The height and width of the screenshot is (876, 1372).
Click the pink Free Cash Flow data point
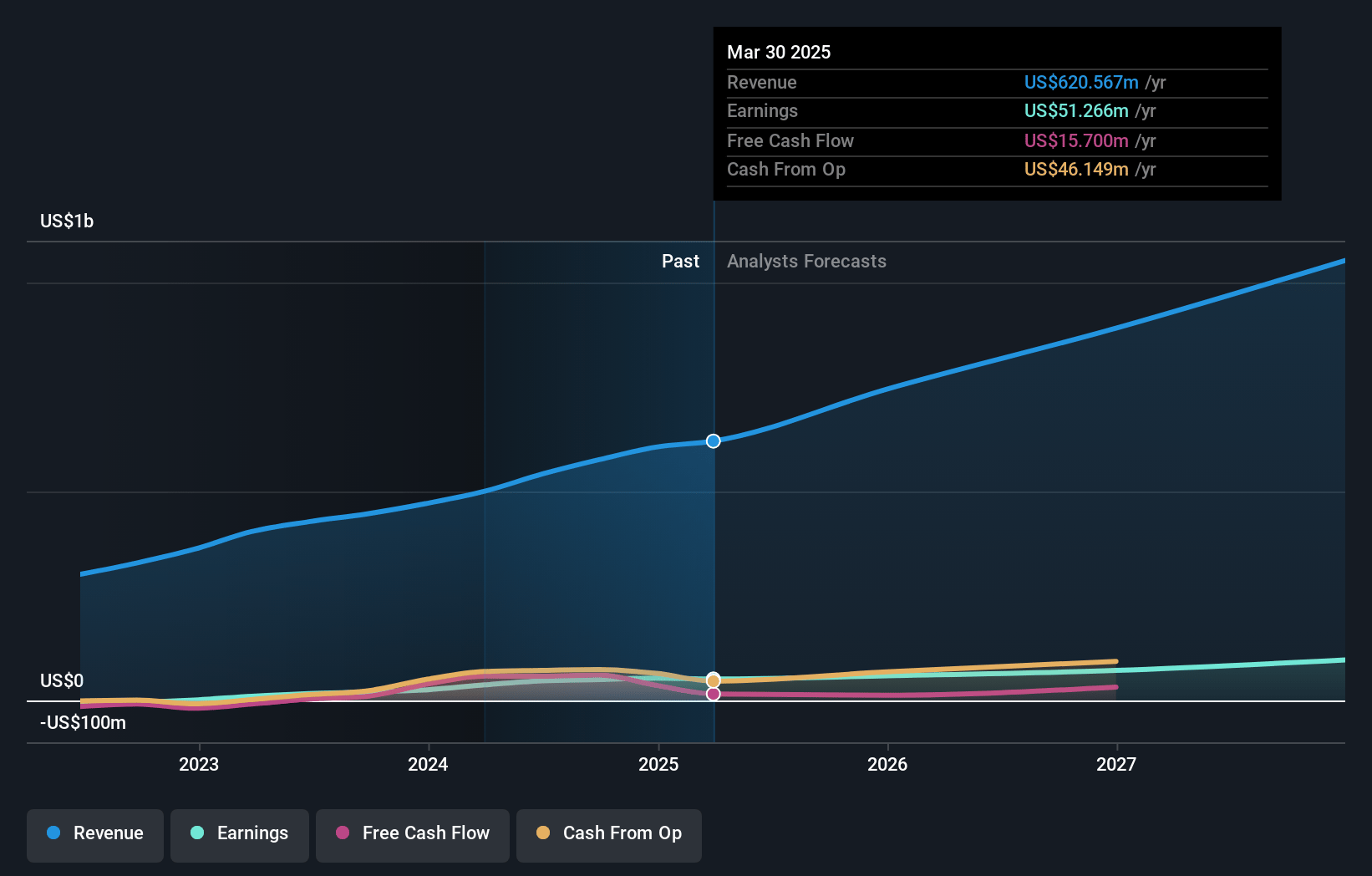click(x=713, y=694)
